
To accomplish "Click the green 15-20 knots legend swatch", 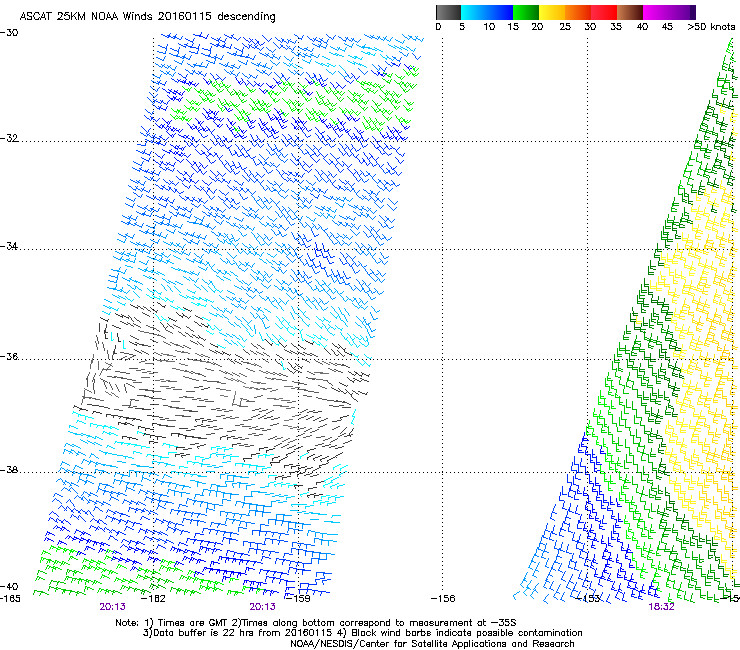I will [526, 12].
